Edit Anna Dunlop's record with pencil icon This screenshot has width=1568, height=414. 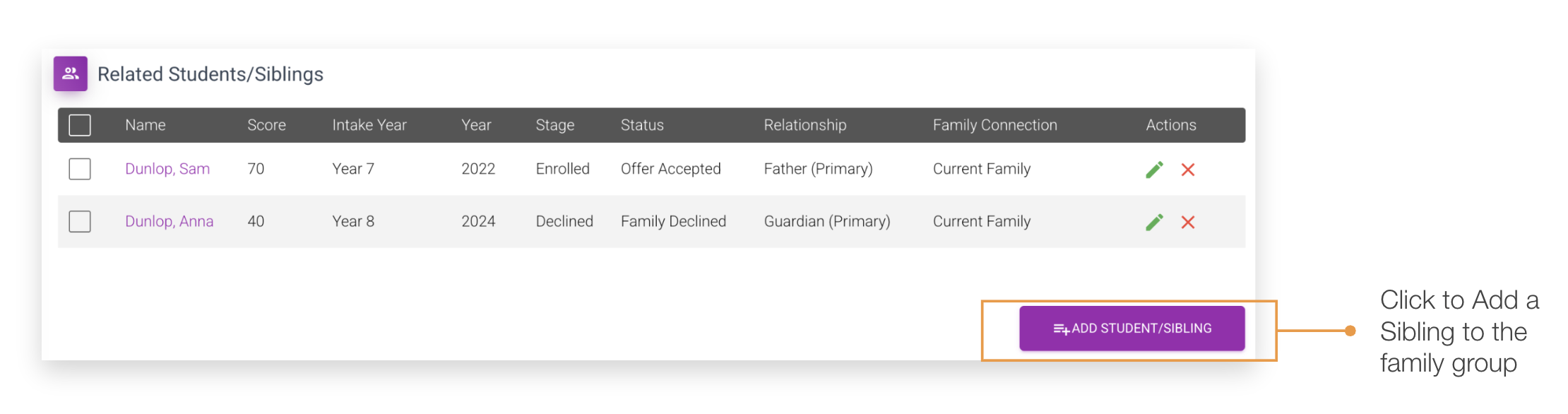click(x=1154, y=221)
